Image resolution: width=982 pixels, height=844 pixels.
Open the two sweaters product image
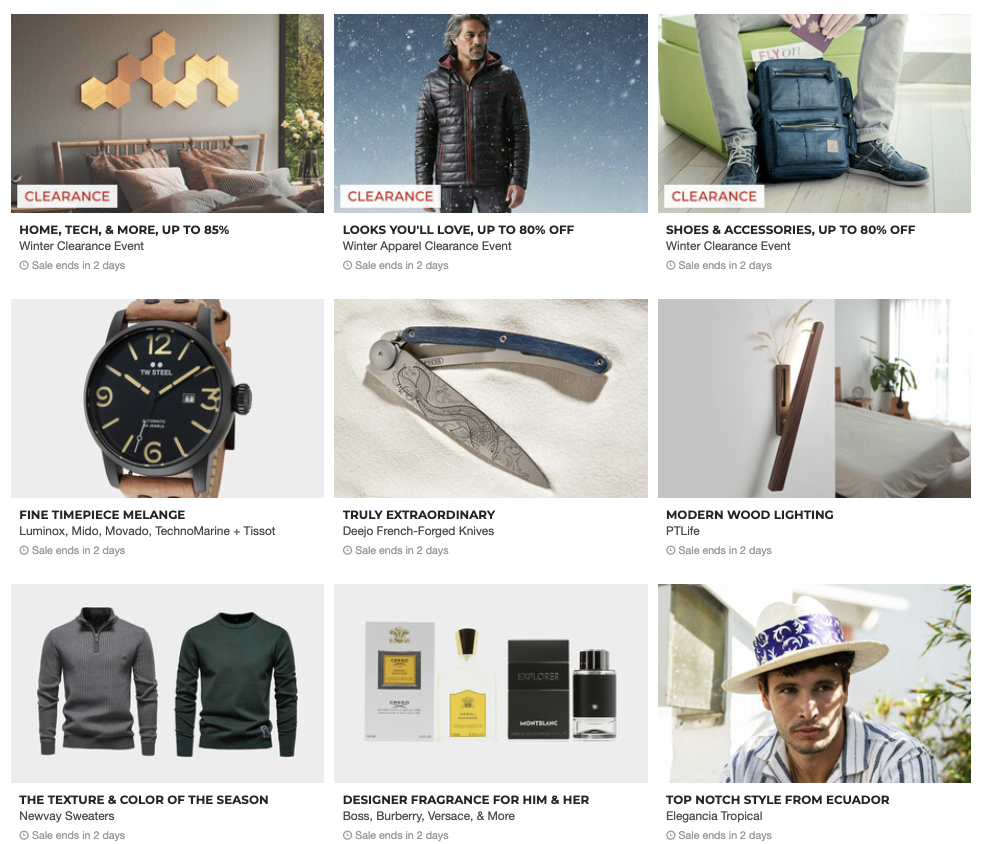tap(167, 683)
